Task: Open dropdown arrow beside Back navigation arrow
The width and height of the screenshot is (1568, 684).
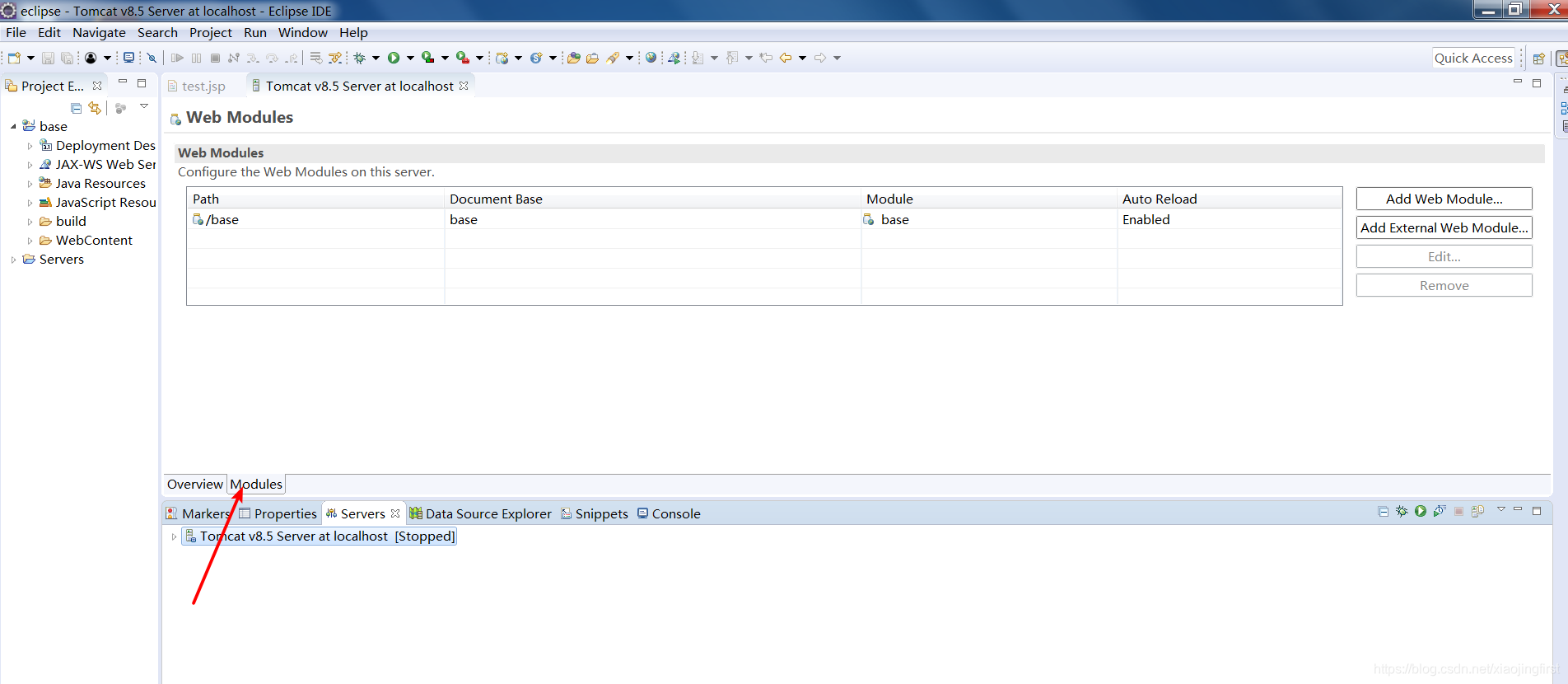Action: coord(802,58)
